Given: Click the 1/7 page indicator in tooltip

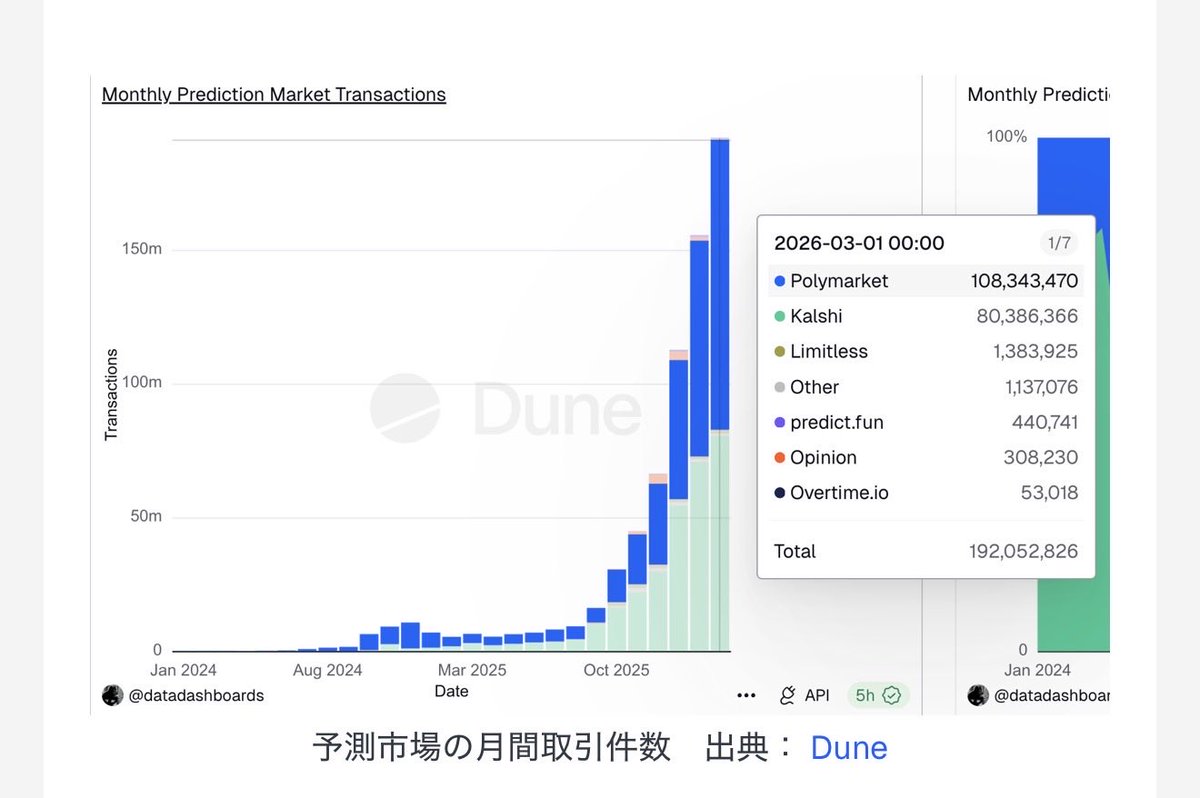Looking at the screenshot, I should click(x=1058, y=243).
